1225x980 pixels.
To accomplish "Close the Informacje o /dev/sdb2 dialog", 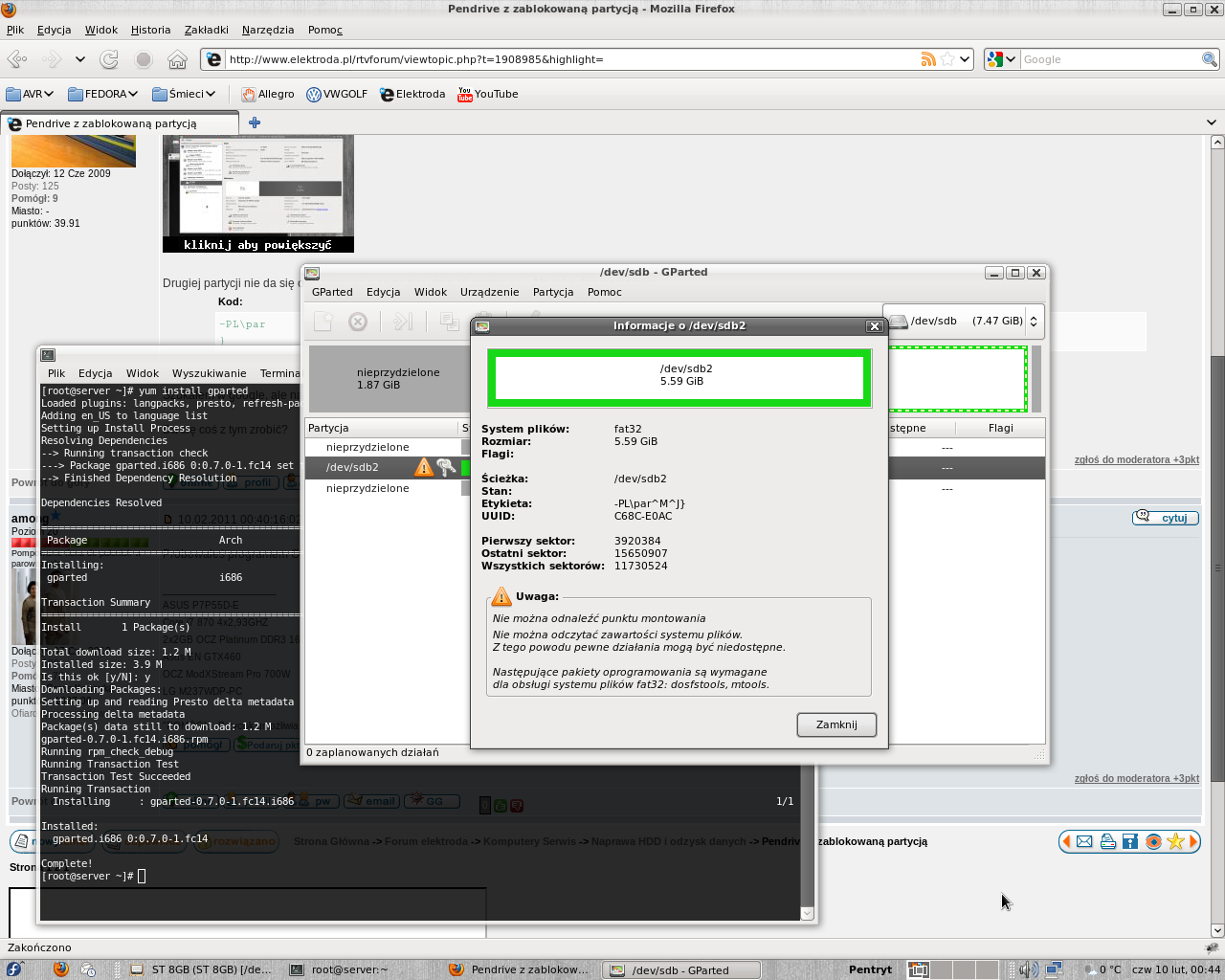I will click(874, 326).
